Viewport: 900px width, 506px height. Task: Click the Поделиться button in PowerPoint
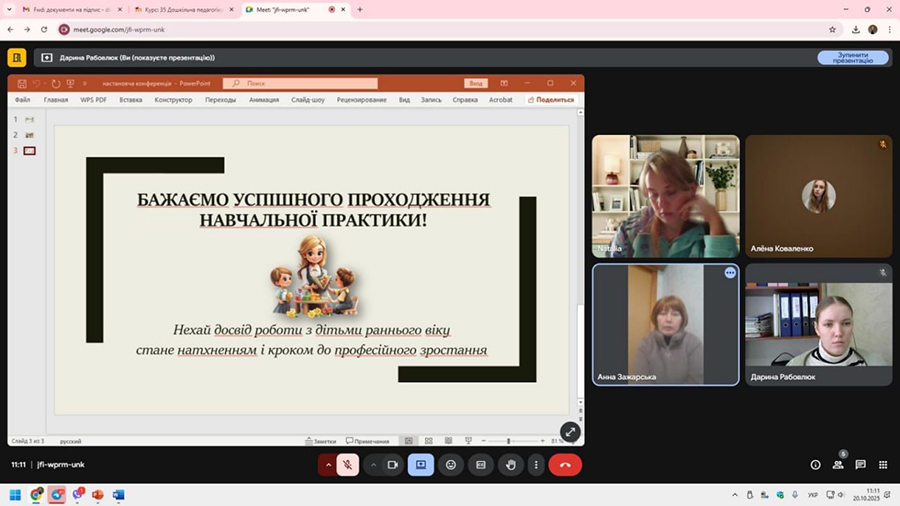tap(551, 100)
